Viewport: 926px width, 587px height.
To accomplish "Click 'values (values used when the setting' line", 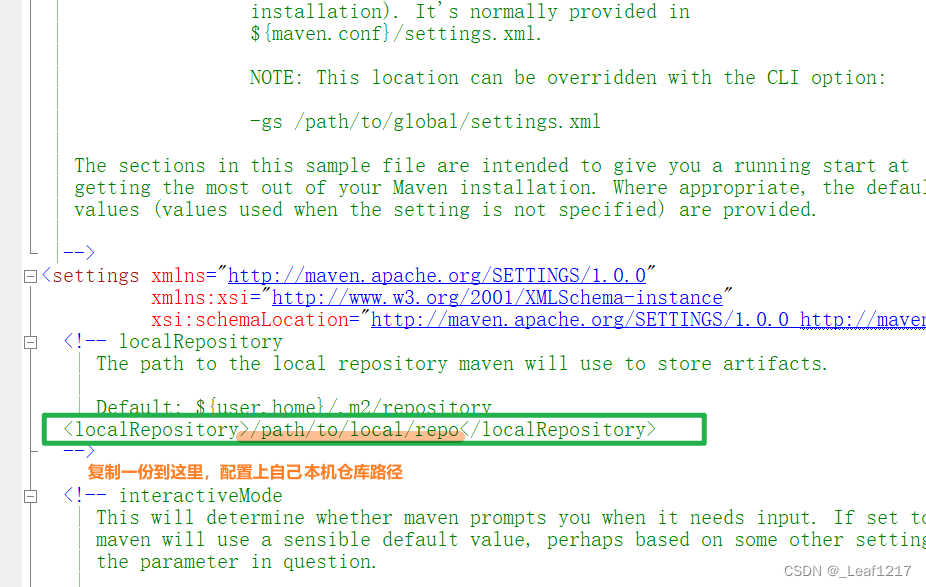I will click(x=445, y=210).
